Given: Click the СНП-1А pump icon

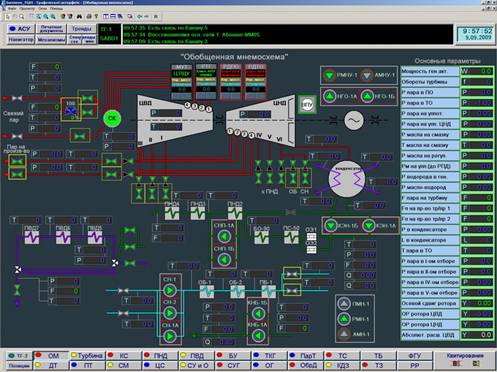Looking at the screenshot, I should click(224, 236).
